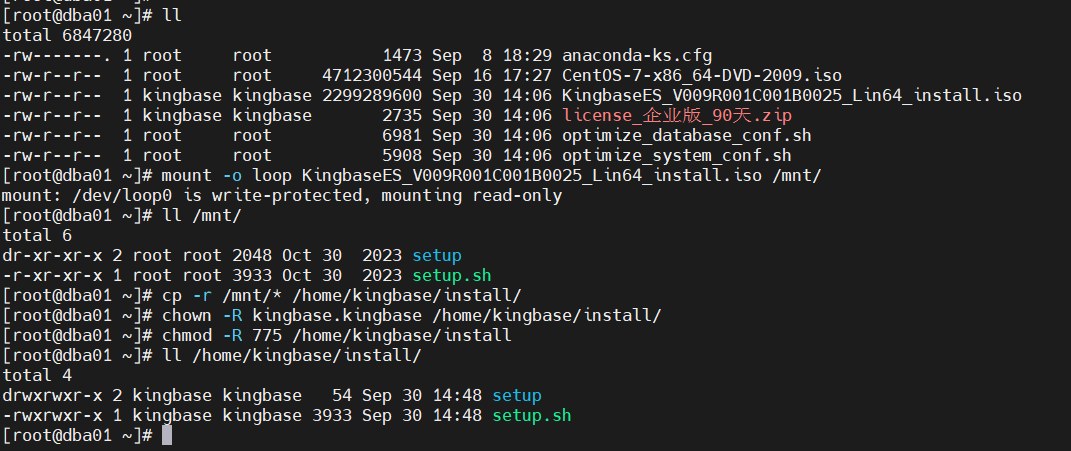The image size is (1071, 451).
Task: Click the terminal cursor at the last prompt
Action: (167, 436)
